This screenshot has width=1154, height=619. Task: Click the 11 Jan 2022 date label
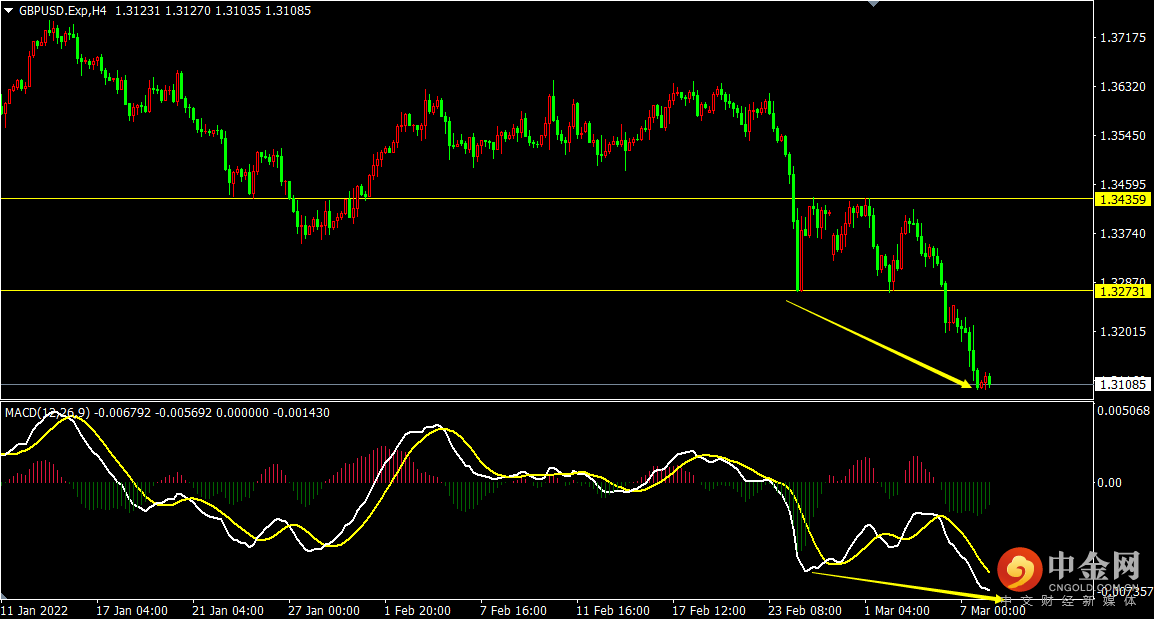point(35,611)
